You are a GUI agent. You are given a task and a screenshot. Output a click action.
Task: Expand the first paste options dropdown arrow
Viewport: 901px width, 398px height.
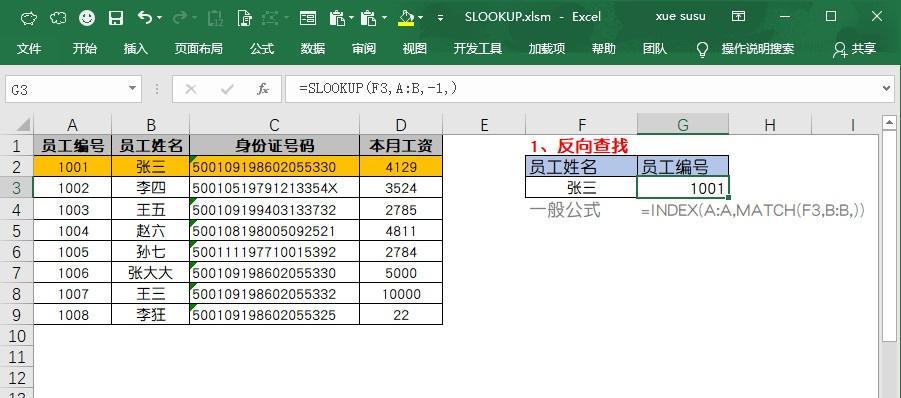(x=352, y=18)
